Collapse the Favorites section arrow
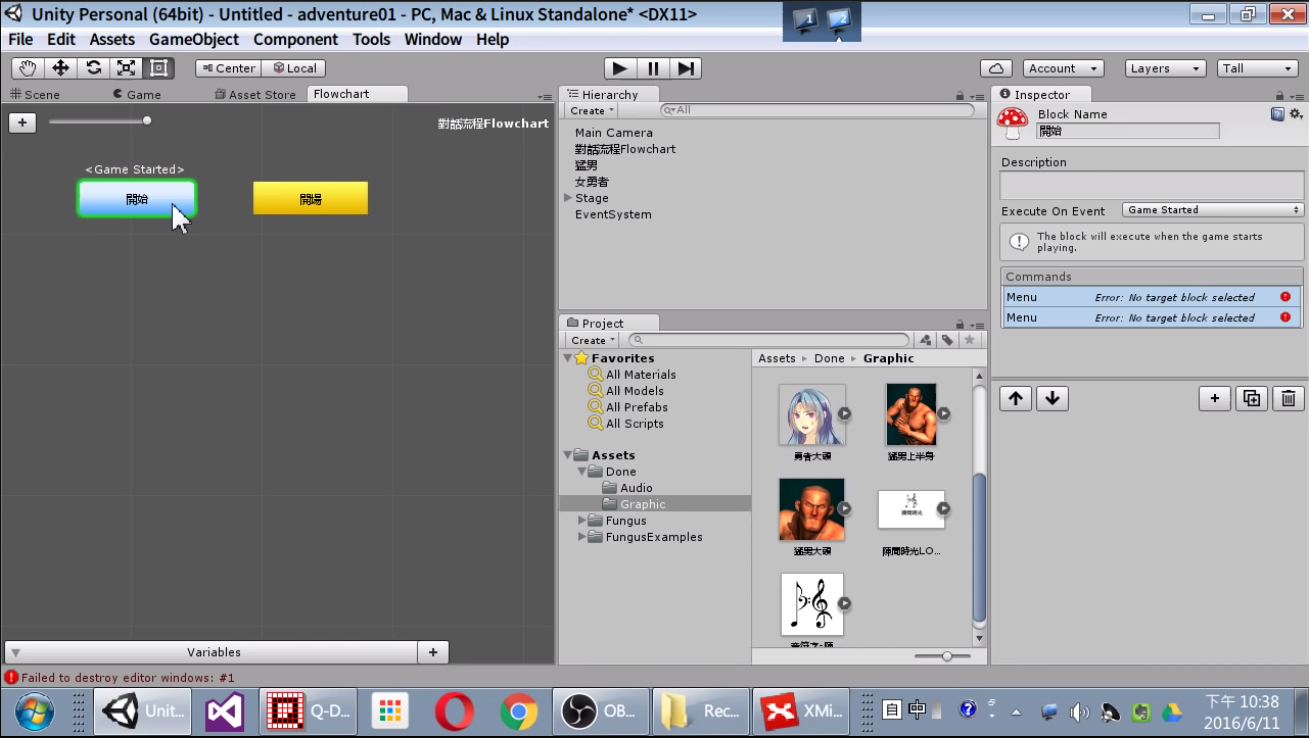 567,358
